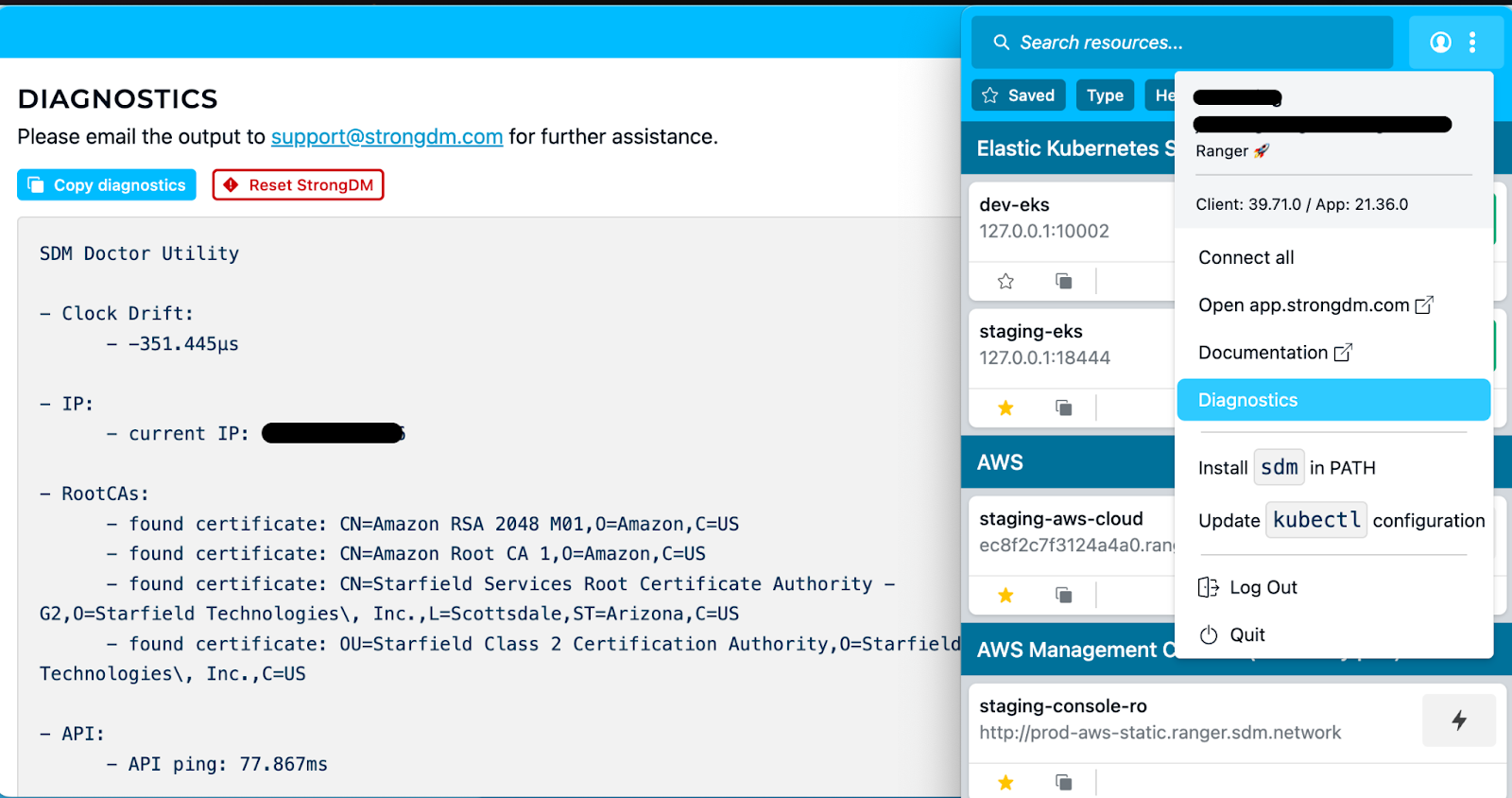Image resolution: width=1512 pixels, height=798 pixels.
Task: Copy the staging-aws-cloud resource address
Action: tap(1063, 595)
